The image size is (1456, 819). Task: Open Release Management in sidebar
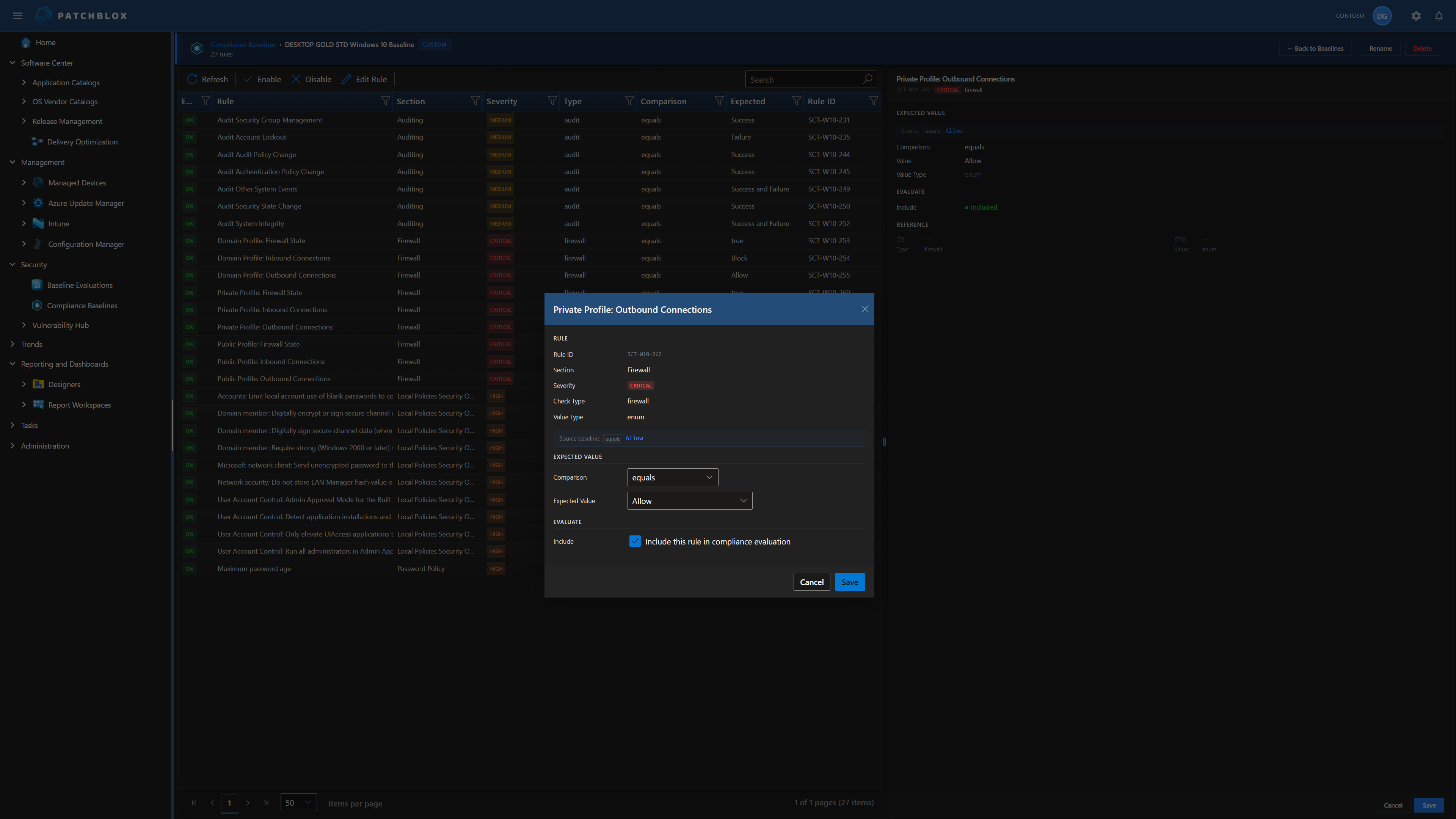[x=67, y=121]
